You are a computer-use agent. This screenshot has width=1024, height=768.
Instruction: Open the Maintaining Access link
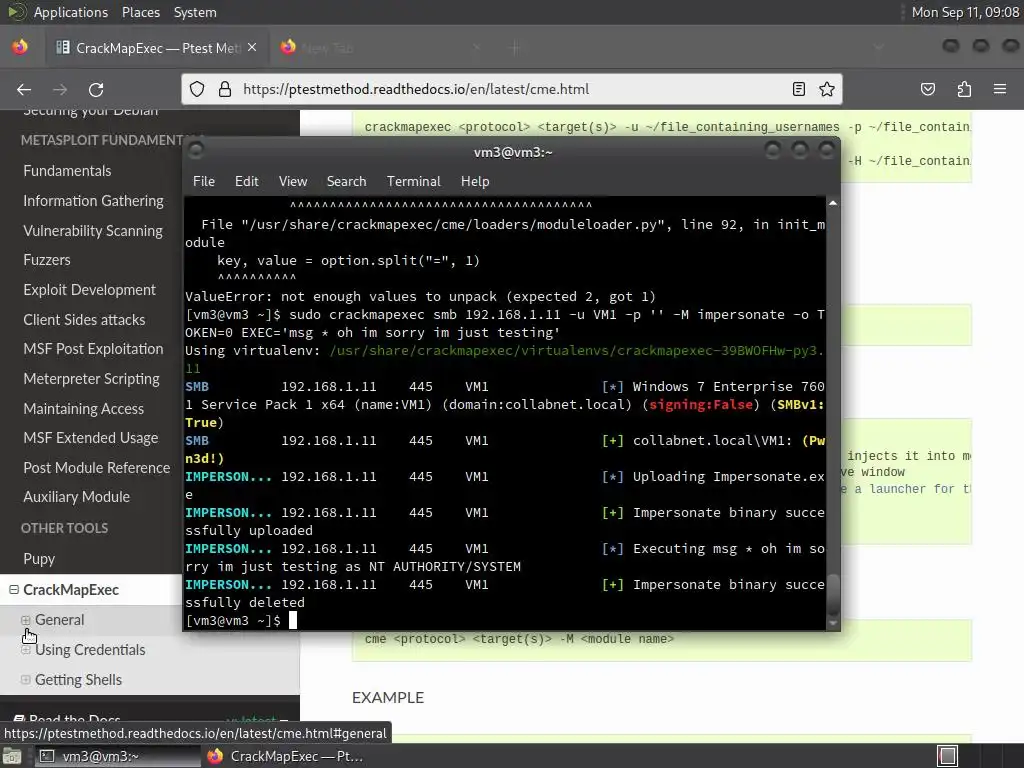(84, 409)
